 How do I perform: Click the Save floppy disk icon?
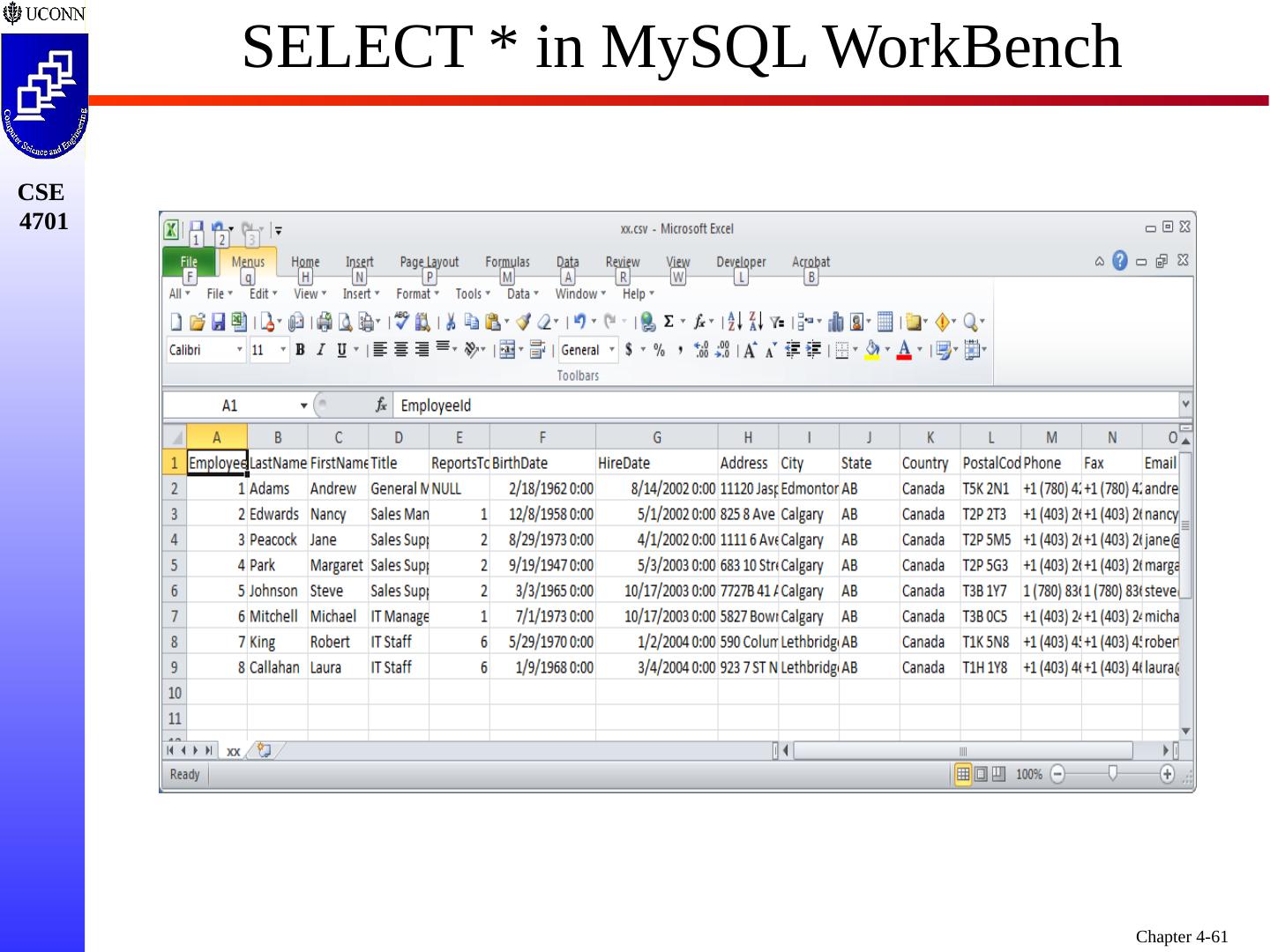click(x=218, y=322)
